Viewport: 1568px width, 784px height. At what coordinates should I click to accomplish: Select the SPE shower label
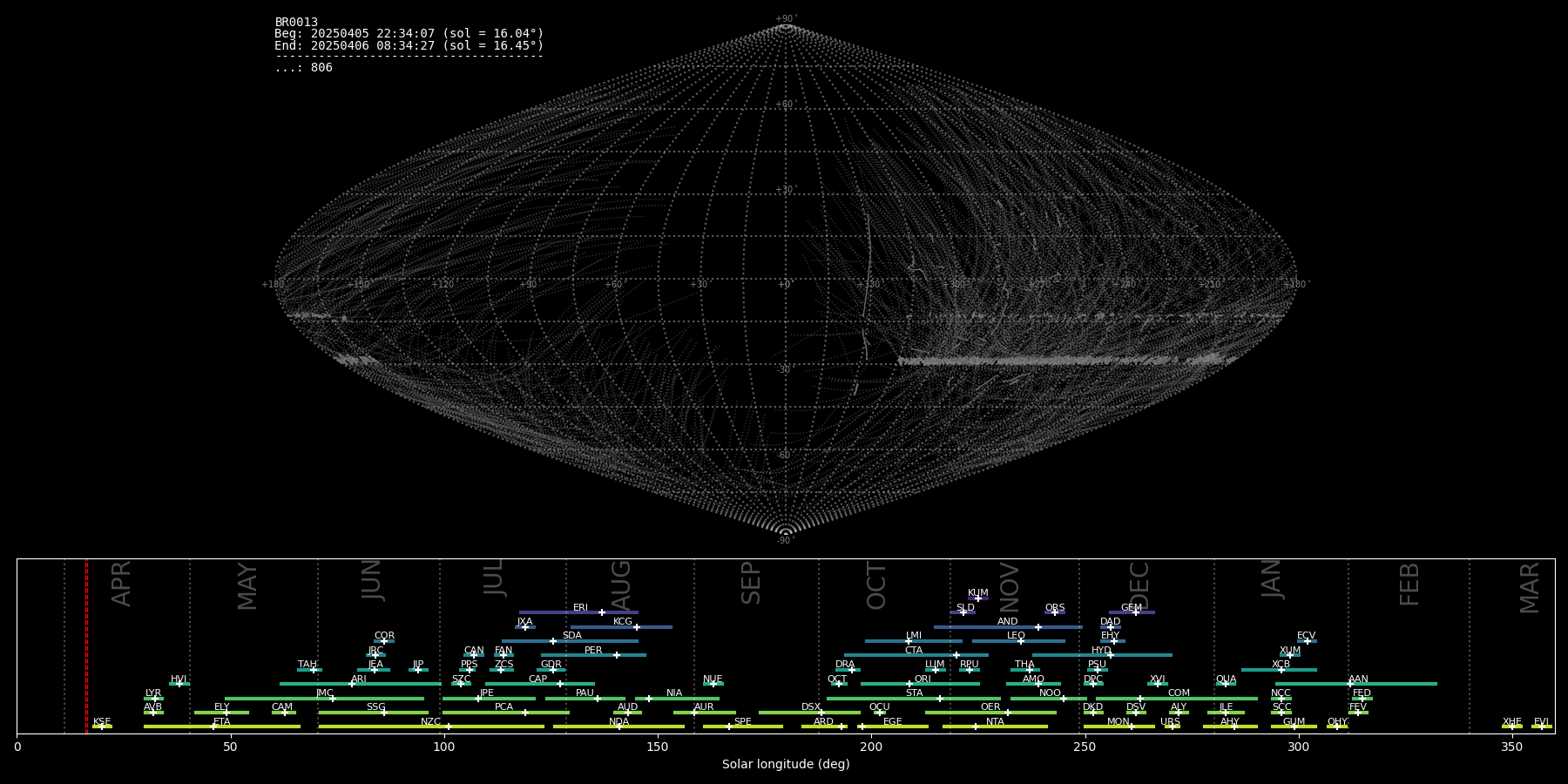pyautogui.click(x=743, y=722)
